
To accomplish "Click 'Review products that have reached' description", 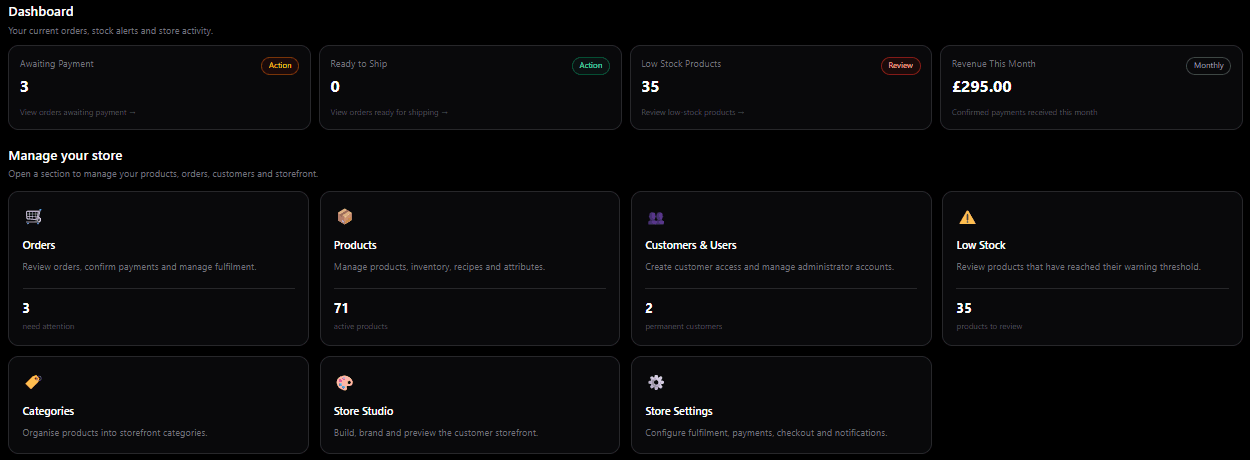I will pyautogui.click(x=1079, y=267).
